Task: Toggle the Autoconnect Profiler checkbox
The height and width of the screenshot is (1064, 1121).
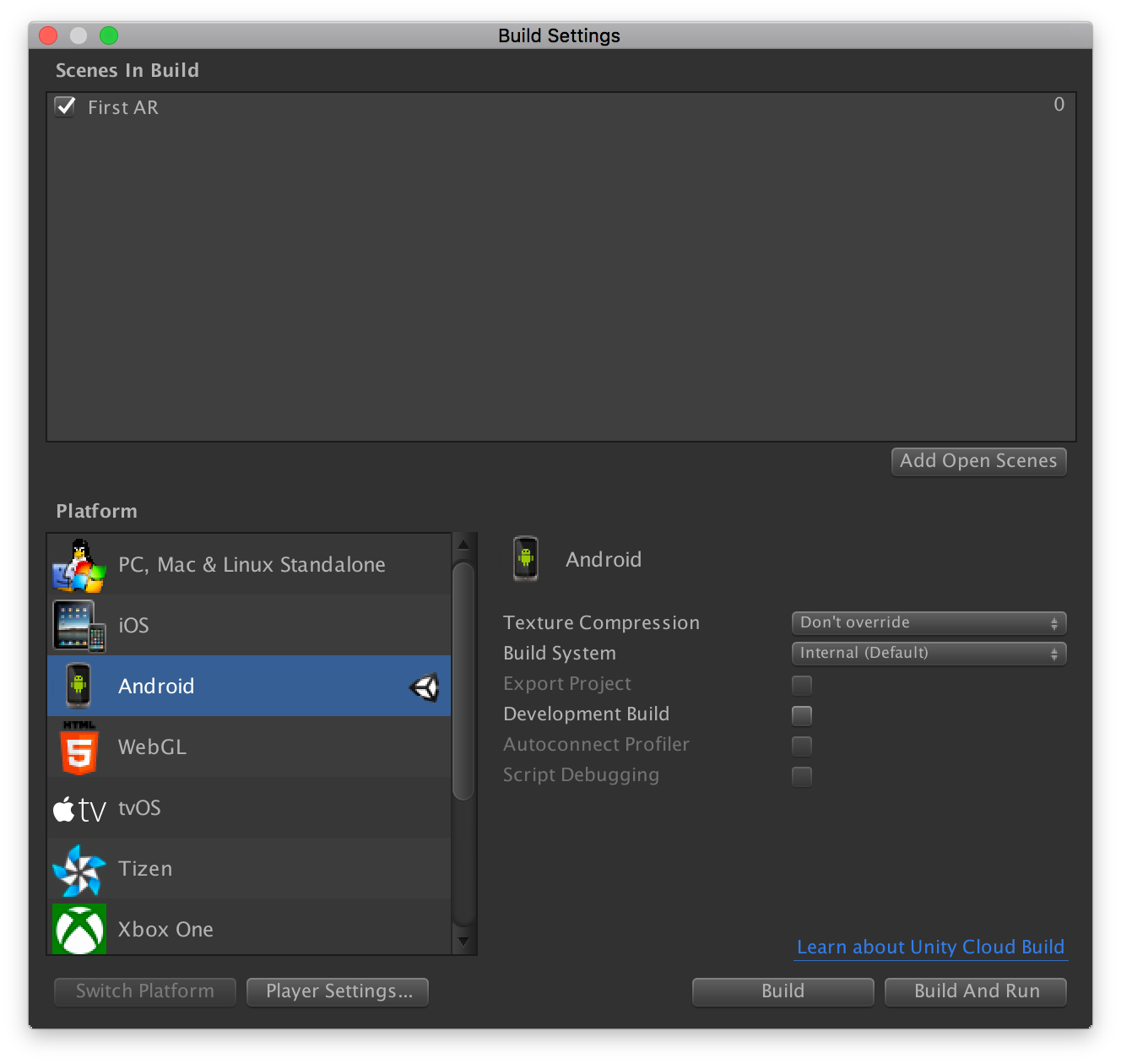Action: [x=802, y=746]
